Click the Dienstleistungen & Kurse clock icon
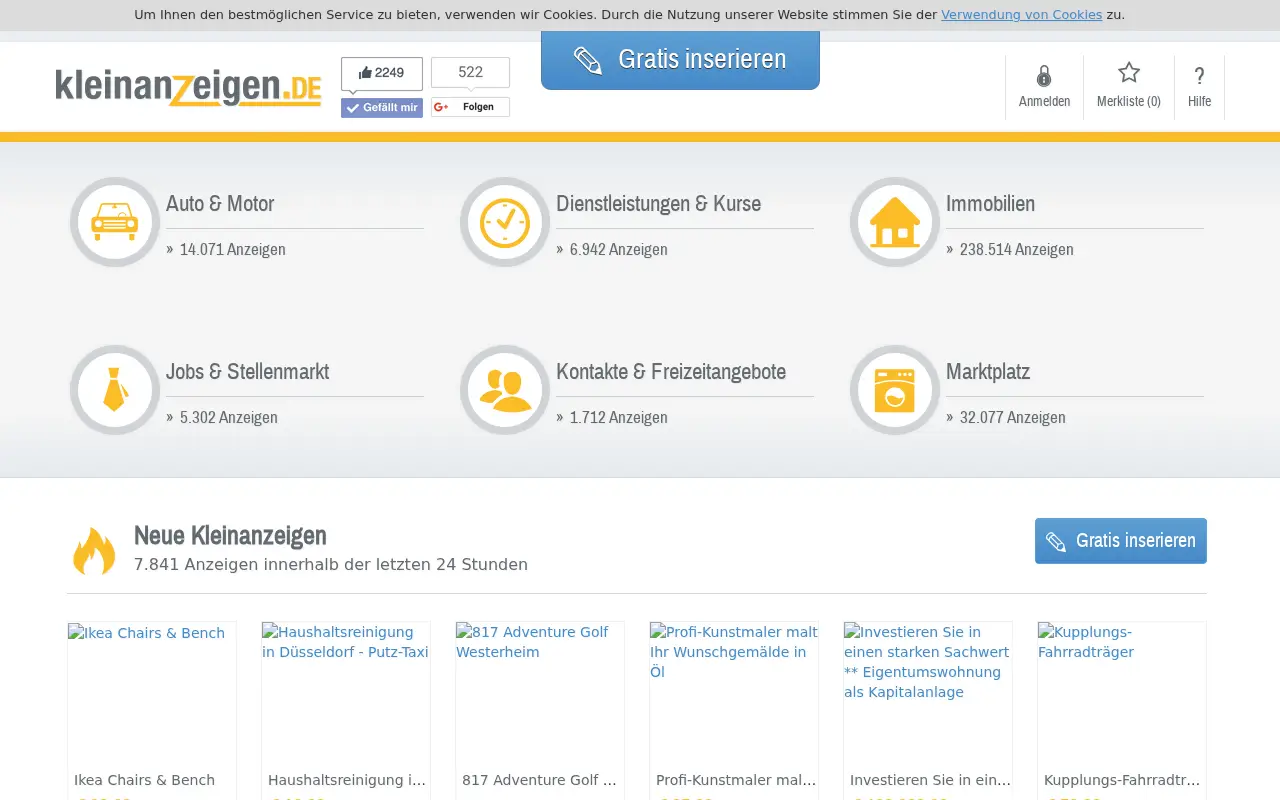This screenshot has width=1280, height=800. (x=505, y=222)
